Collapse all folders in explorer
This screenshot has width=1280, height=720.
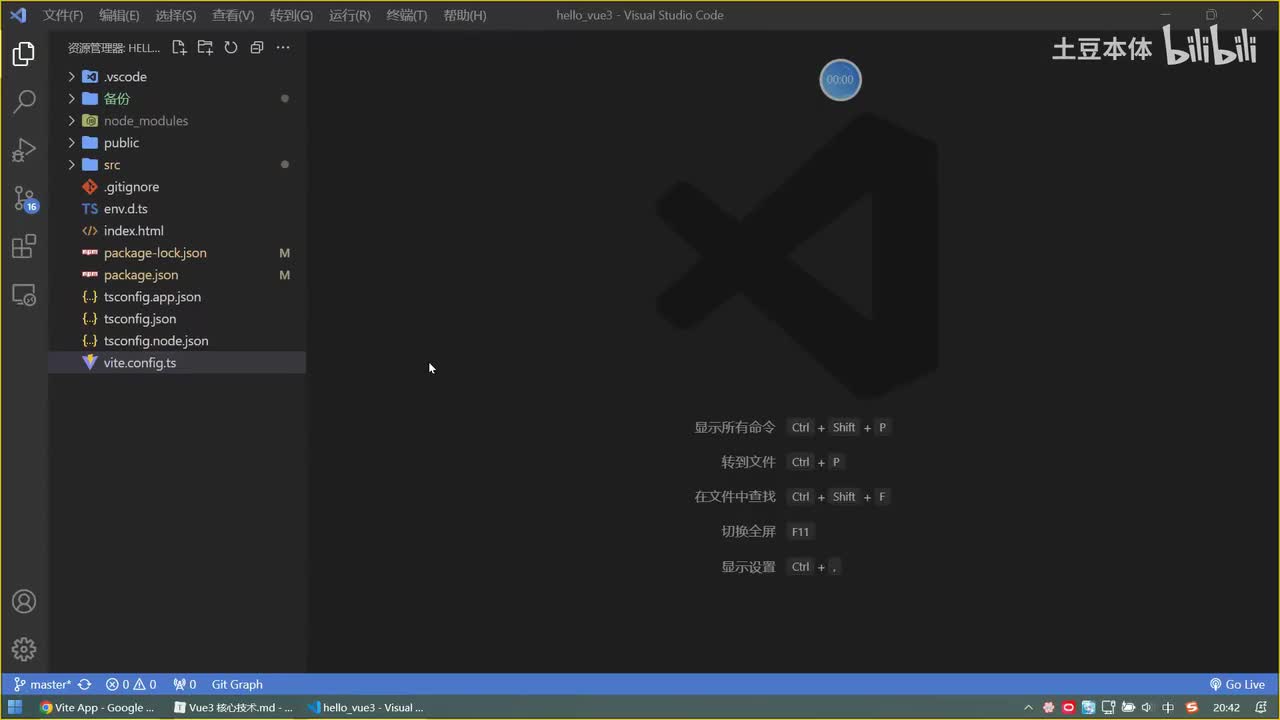(257, 47)
